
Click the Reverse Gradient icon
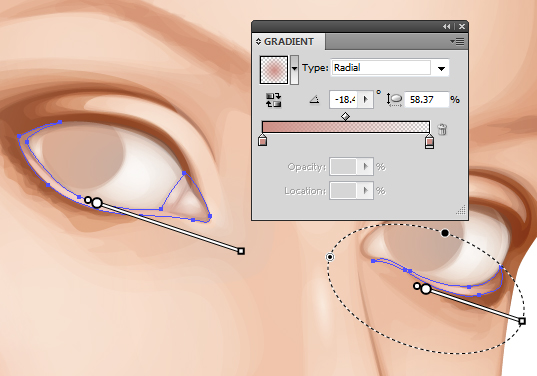click(273, 100)
